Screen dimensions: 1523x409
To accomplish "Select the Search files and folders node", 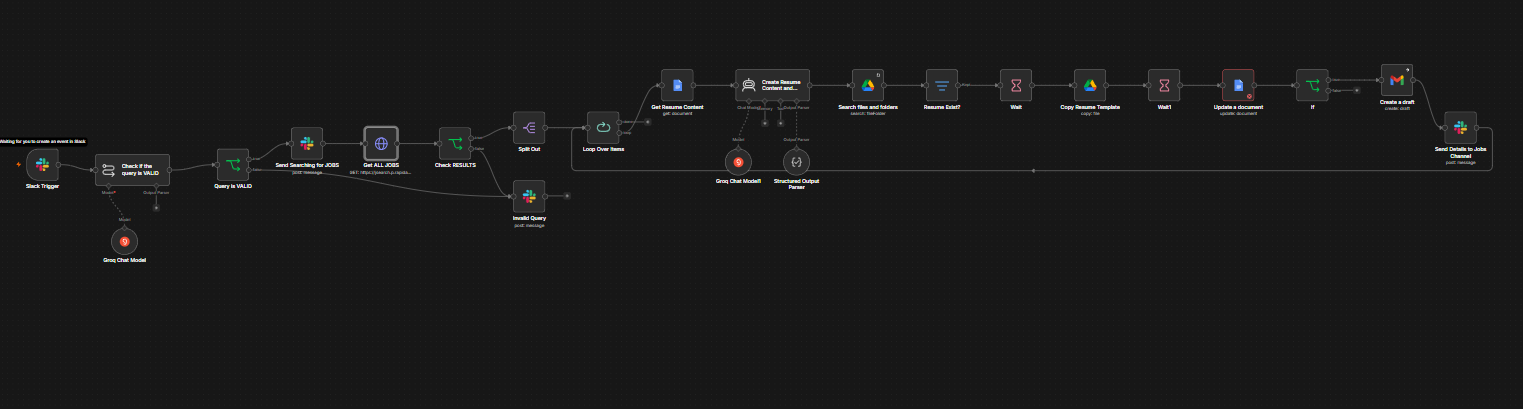I will click(x=868, y=85).
